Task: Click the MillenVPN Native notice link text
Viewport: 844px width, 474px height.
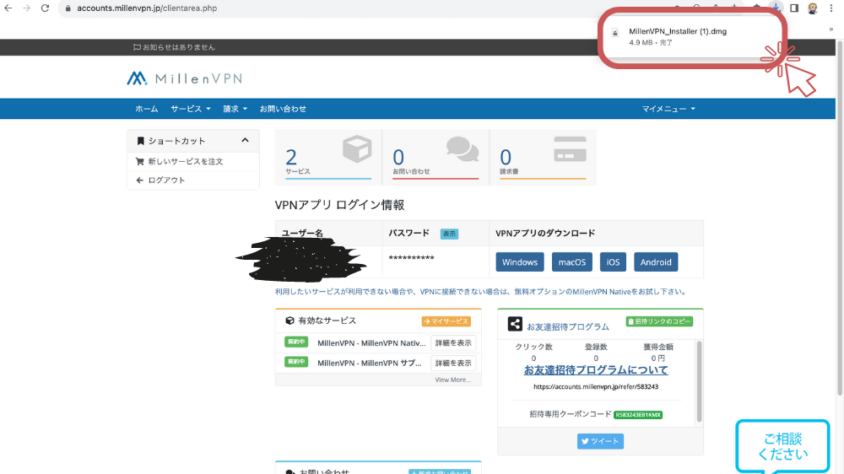Action: (x=481, y=292)
